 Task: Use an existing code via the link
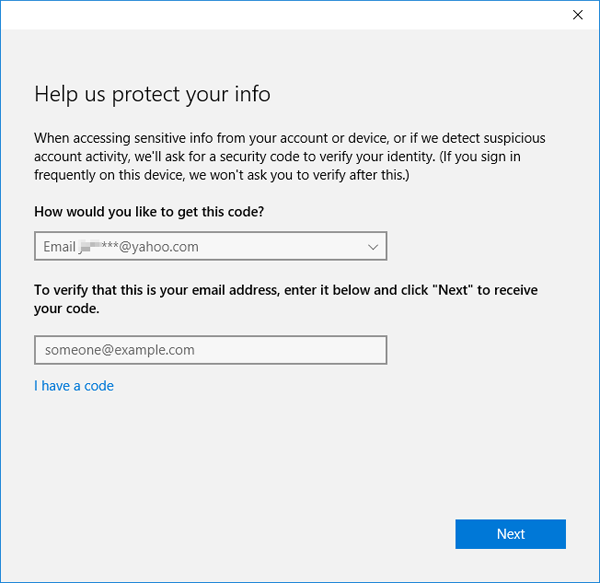click(74, 385)
